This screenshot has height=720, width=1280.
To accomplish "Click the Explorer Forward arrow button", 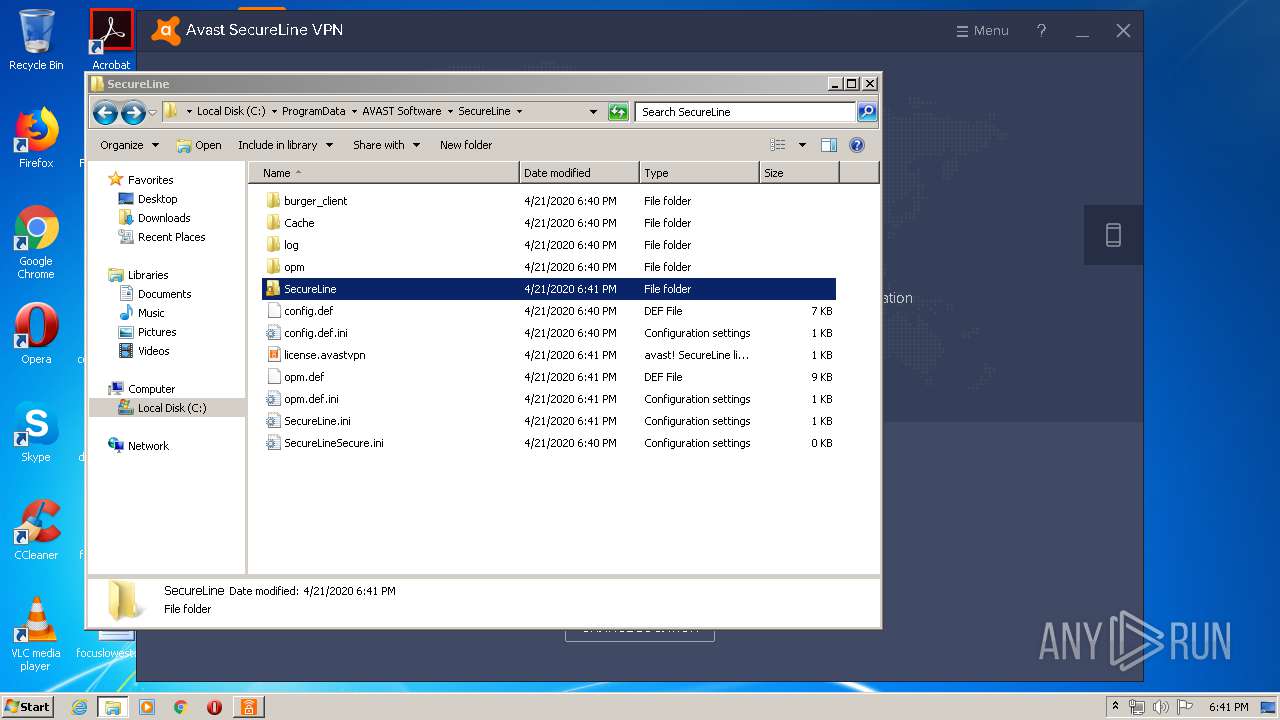I will 133,112.
